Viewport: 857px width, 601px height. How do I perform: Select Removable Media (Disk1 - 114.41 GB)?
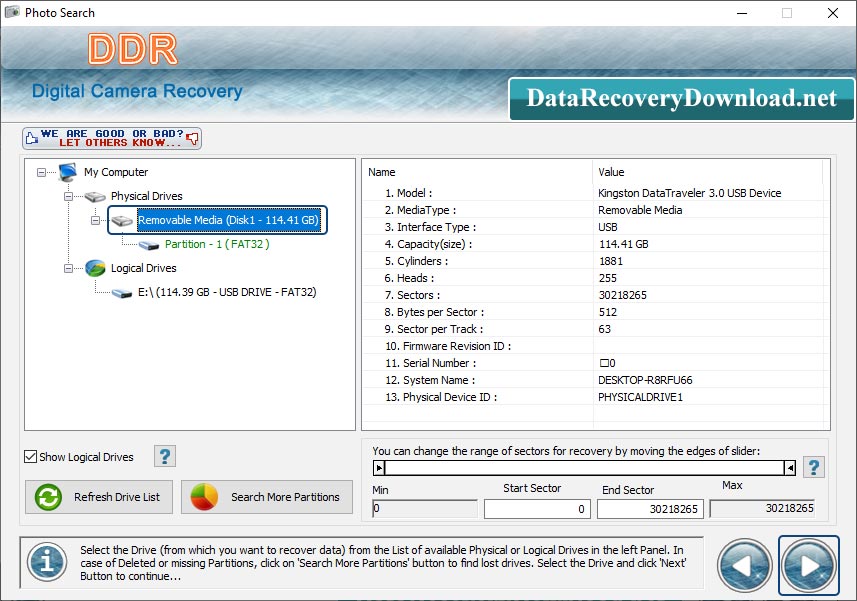[x=228, y=220]
